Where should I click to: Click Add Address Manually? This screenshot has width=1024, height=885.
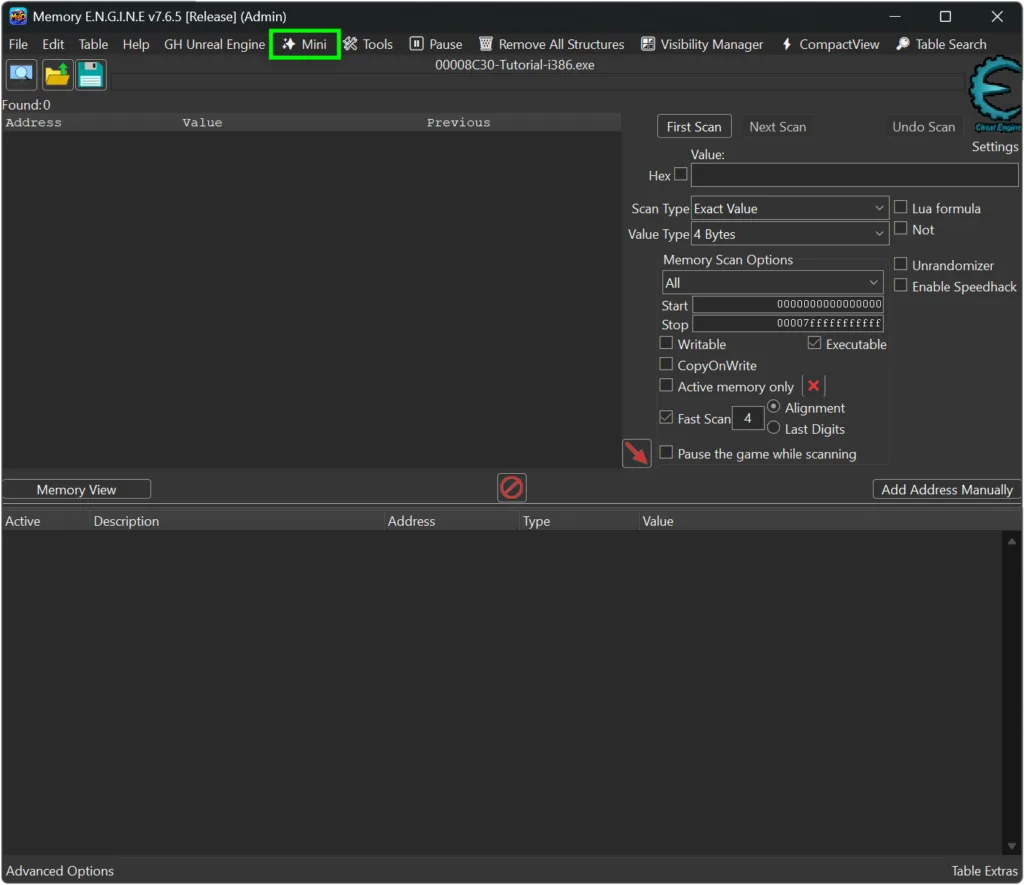tap(946, 490)
